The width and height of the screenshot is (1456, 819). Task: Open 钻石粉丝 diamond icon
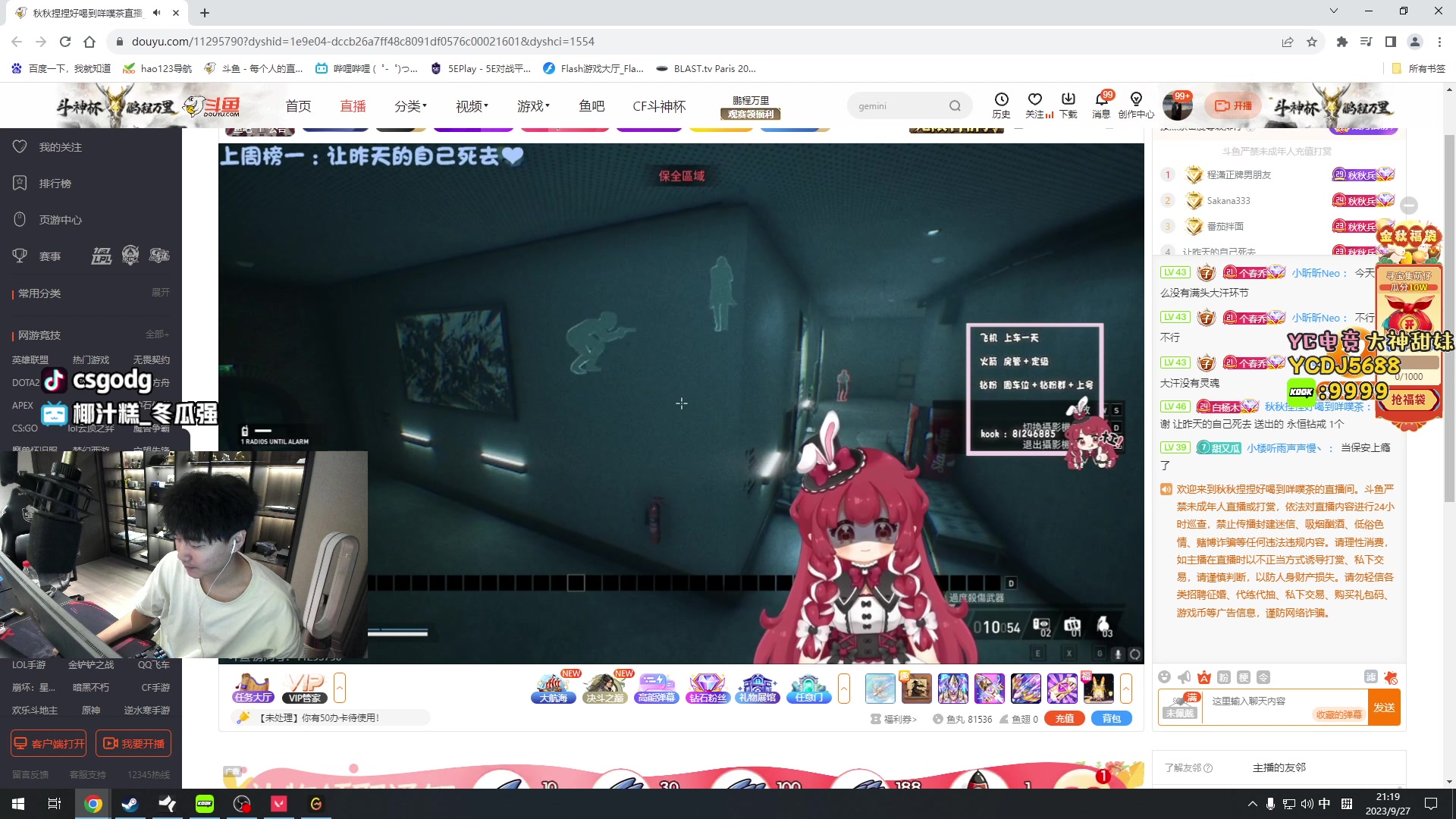[x=708, y=689]
